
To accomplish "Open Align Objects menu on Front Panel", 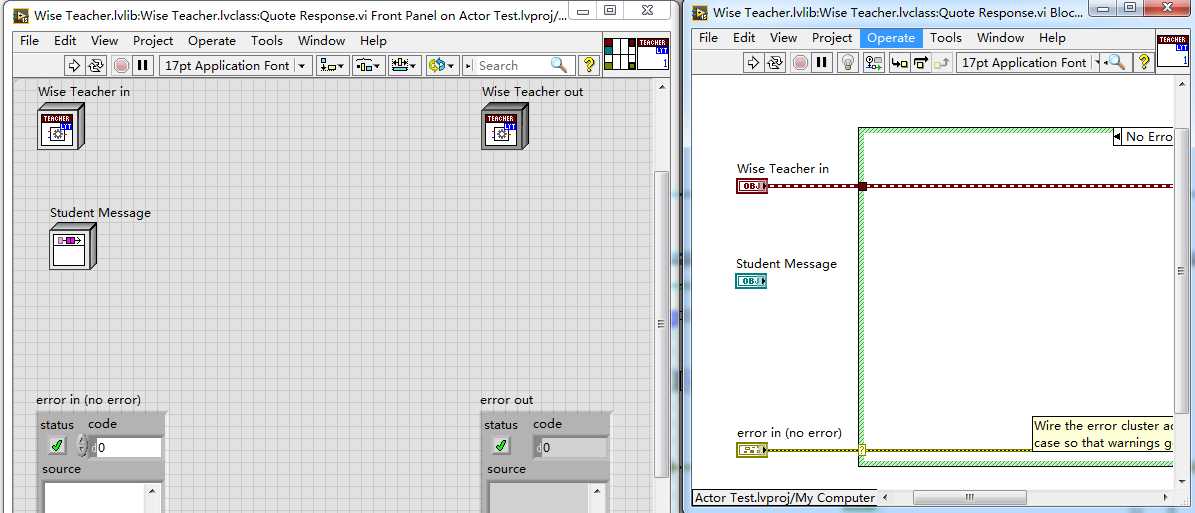I will [x=332, y=66].
